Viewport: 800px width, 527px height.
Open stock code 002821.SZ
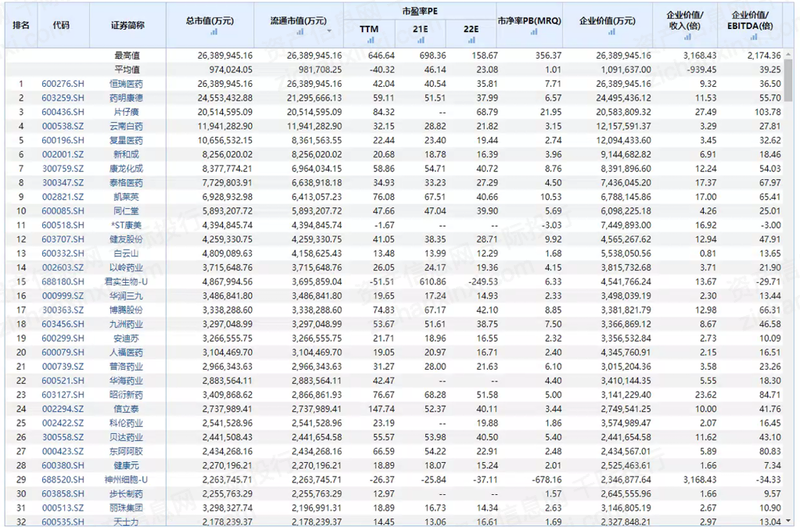click(x=63, y=196)
